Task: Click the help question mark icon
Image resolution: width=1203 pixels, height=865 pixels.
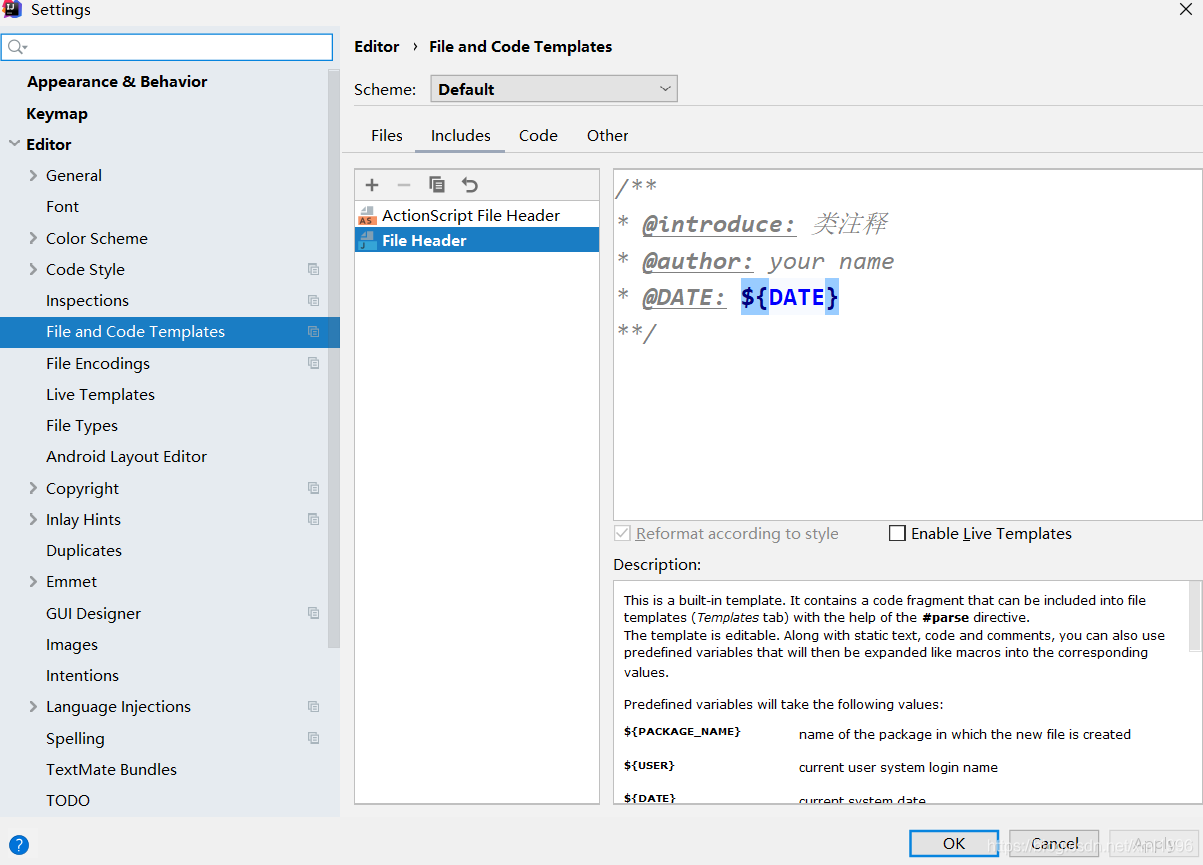Action: point(19,844)
